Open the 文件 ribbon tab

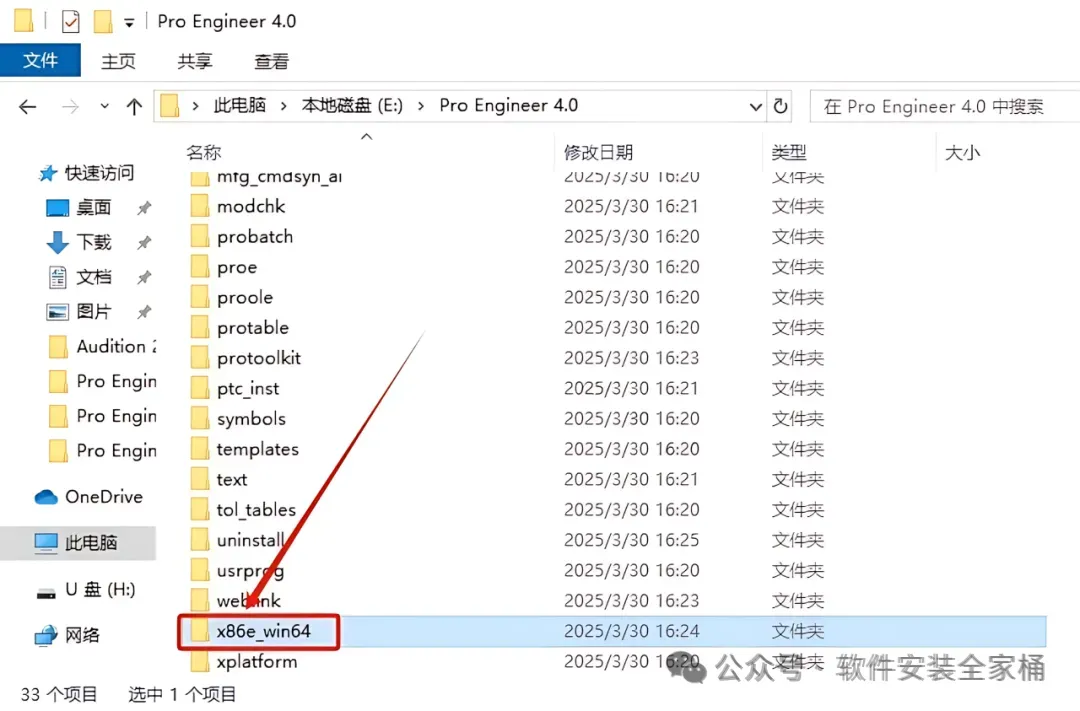(x=40, y=61)
